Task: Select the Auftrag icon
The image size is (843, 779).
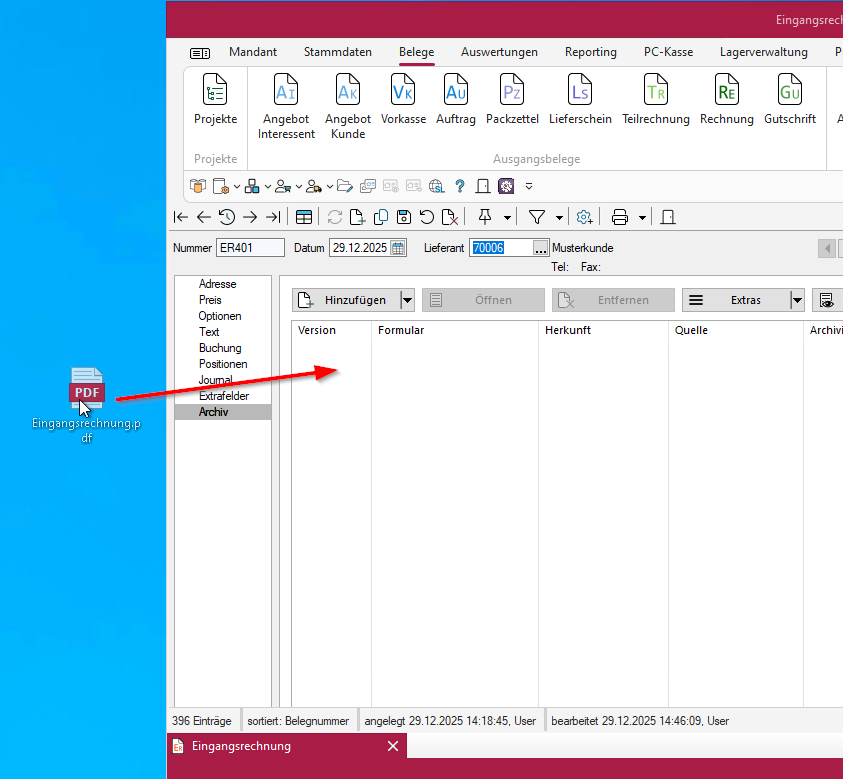Action: click(455, 90)
